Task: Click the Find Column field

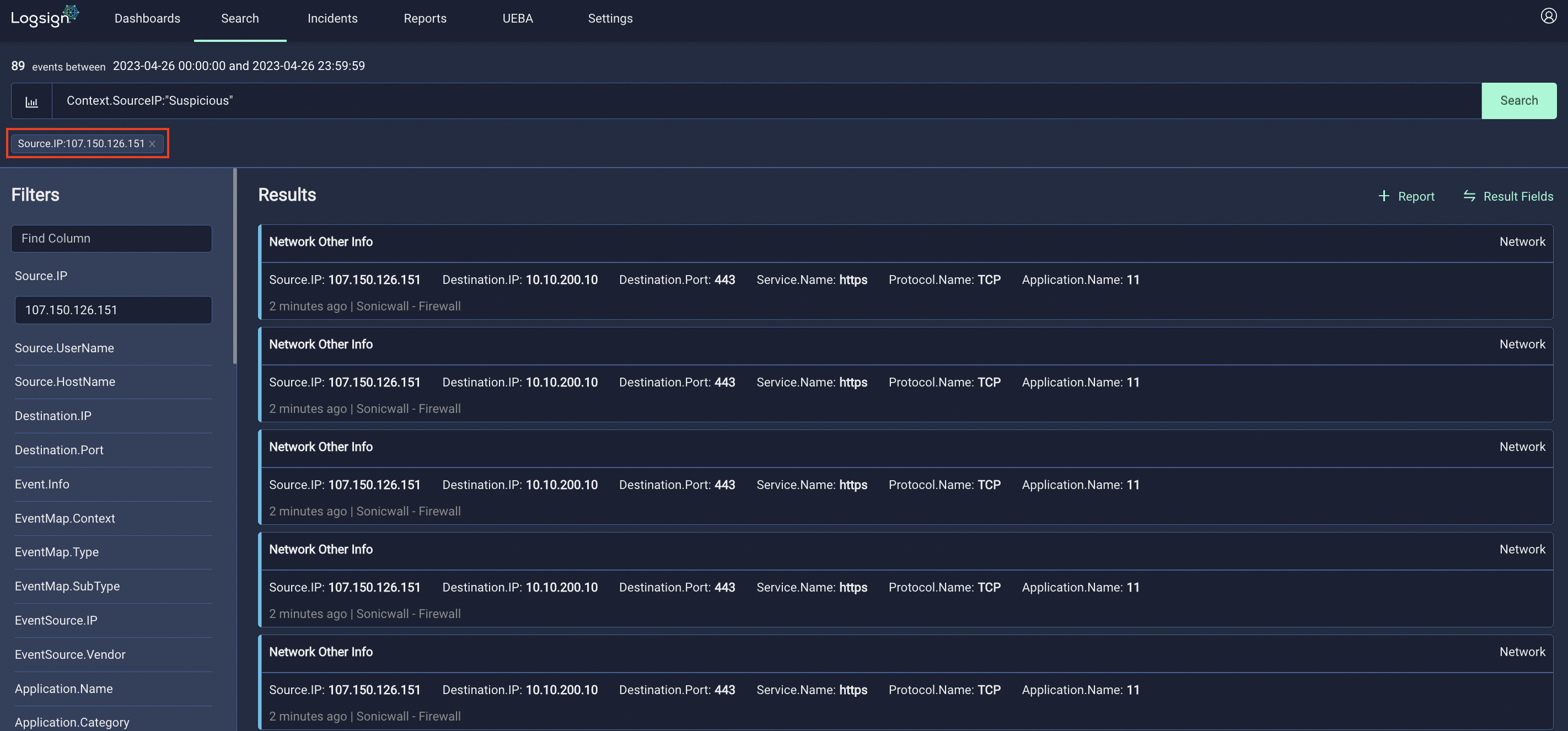Action: coord(111,239)
